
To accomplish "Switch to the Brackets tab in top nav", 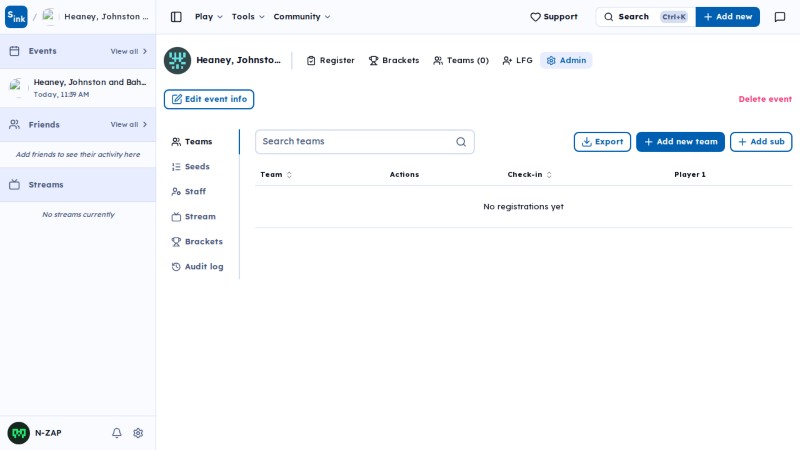I will (x=394, y=60).
